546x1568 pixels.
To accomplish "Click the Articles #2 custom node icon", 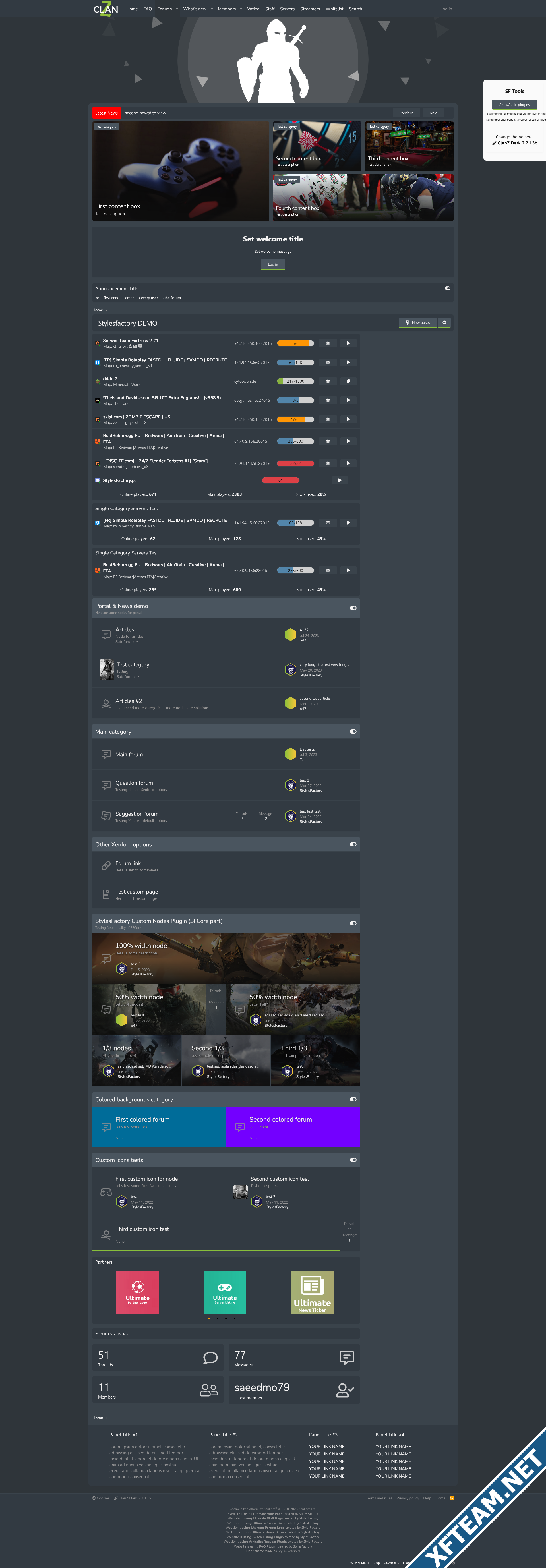I will click(x=106, y=704).
